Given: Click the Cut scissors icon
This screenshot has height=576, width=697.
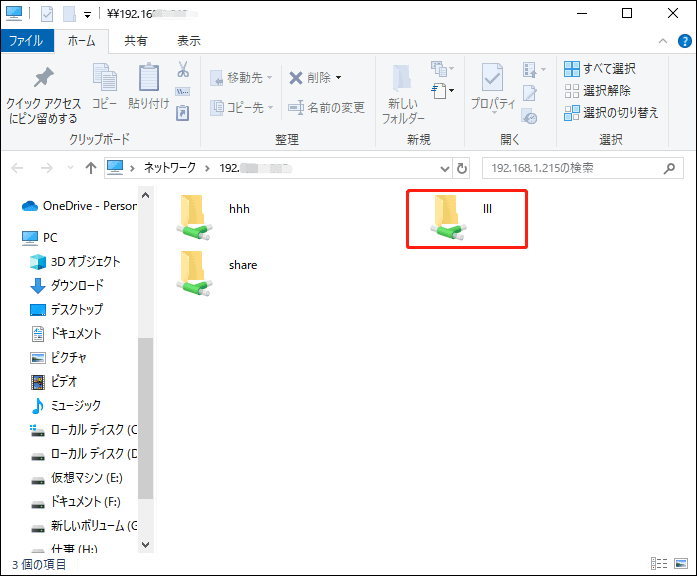Looking at the screenshot, I should (x=183, y=69).
